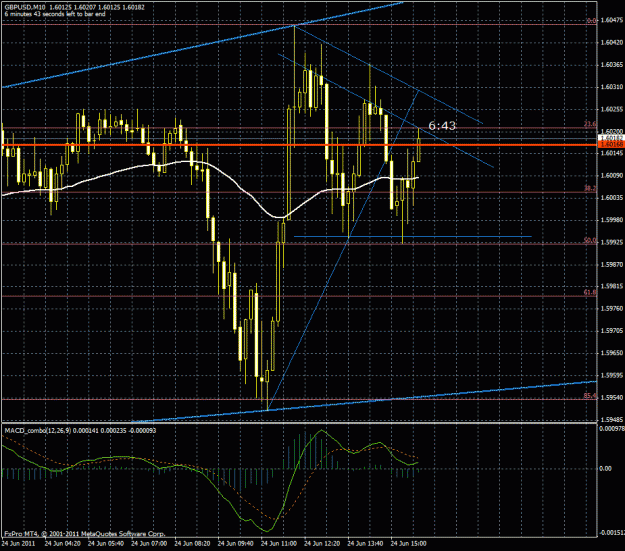Click the '24 Jun 05:40' time label
This screenshot has height=551, width=625.
coord(106,543)
